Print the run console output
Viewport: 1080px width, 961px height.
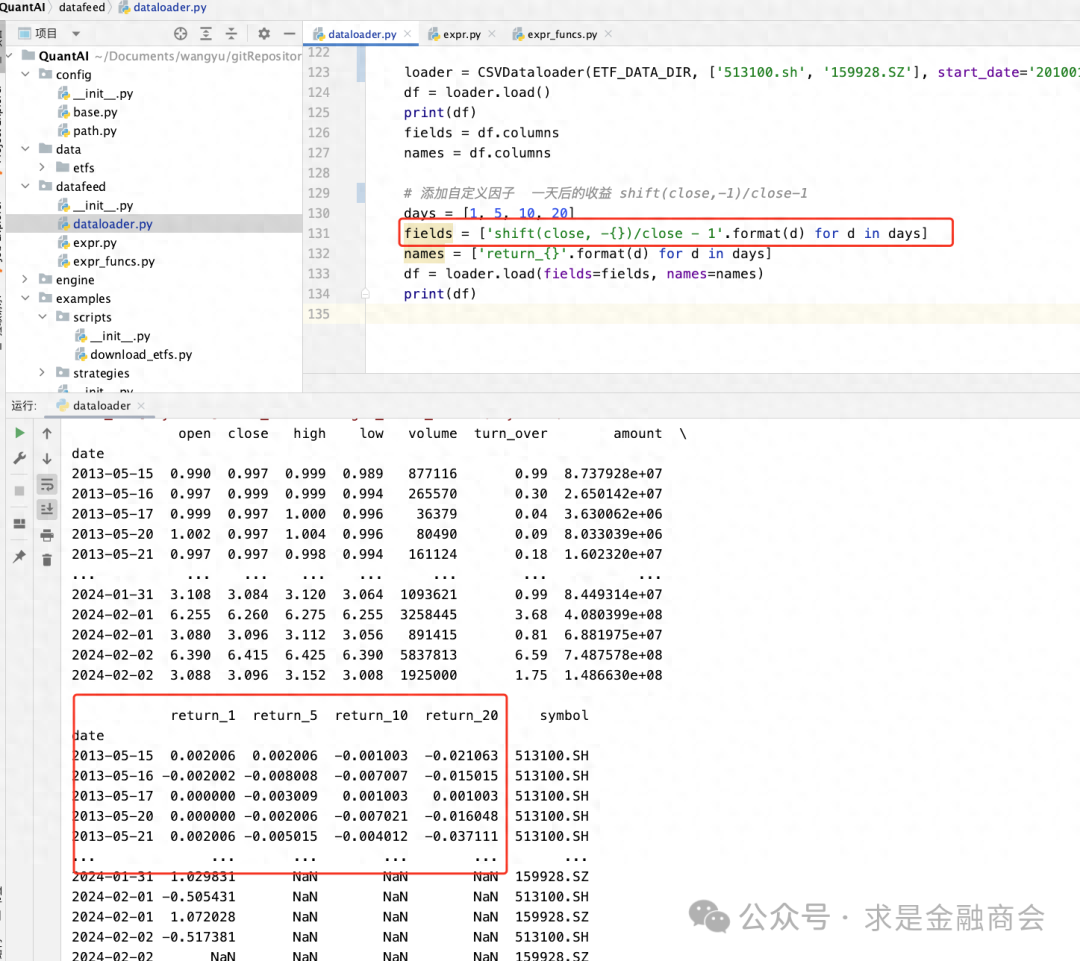tap(47, 535)
